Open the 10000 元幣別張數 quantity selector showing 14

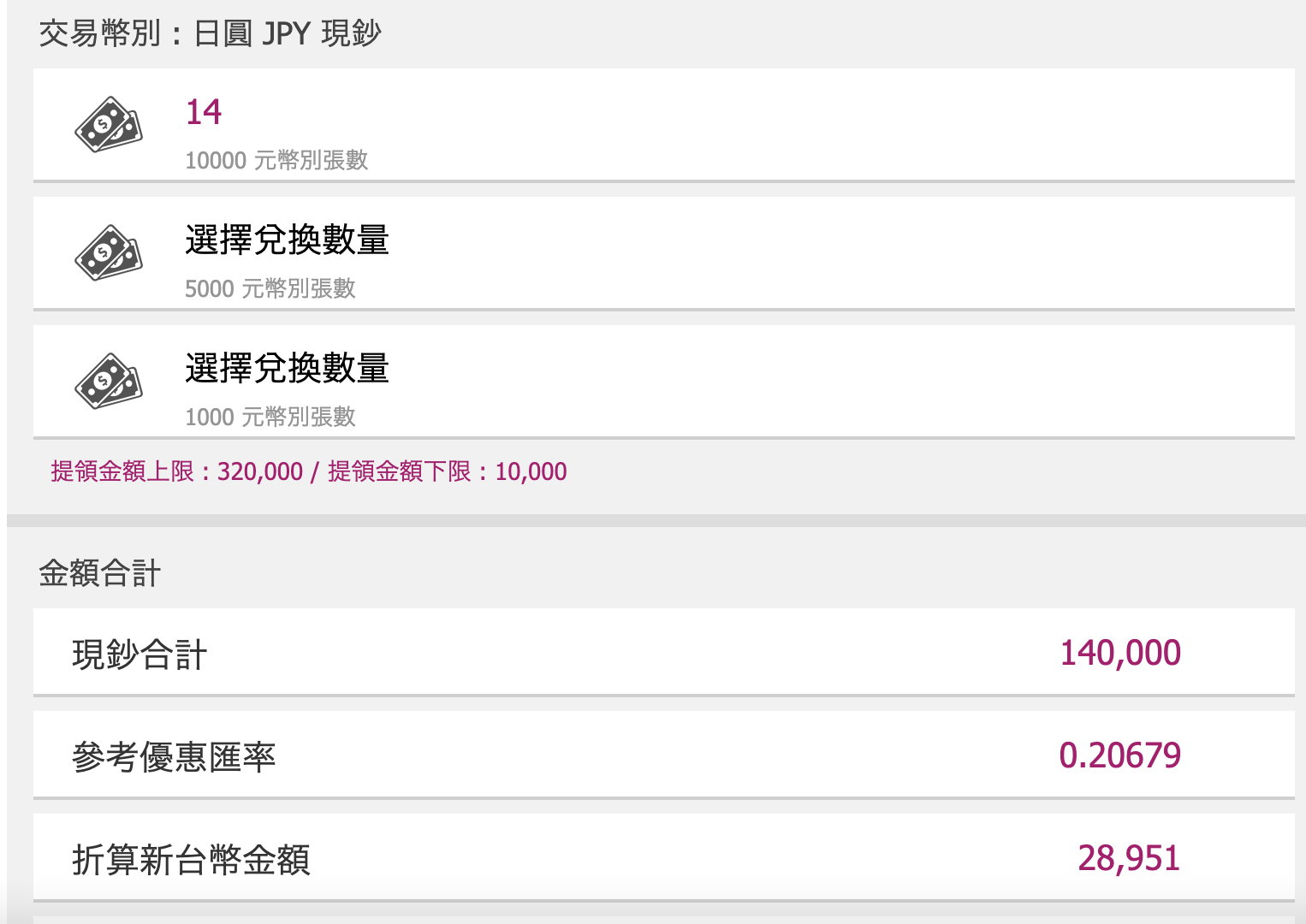pyautogui.click(x=664, y=125)
